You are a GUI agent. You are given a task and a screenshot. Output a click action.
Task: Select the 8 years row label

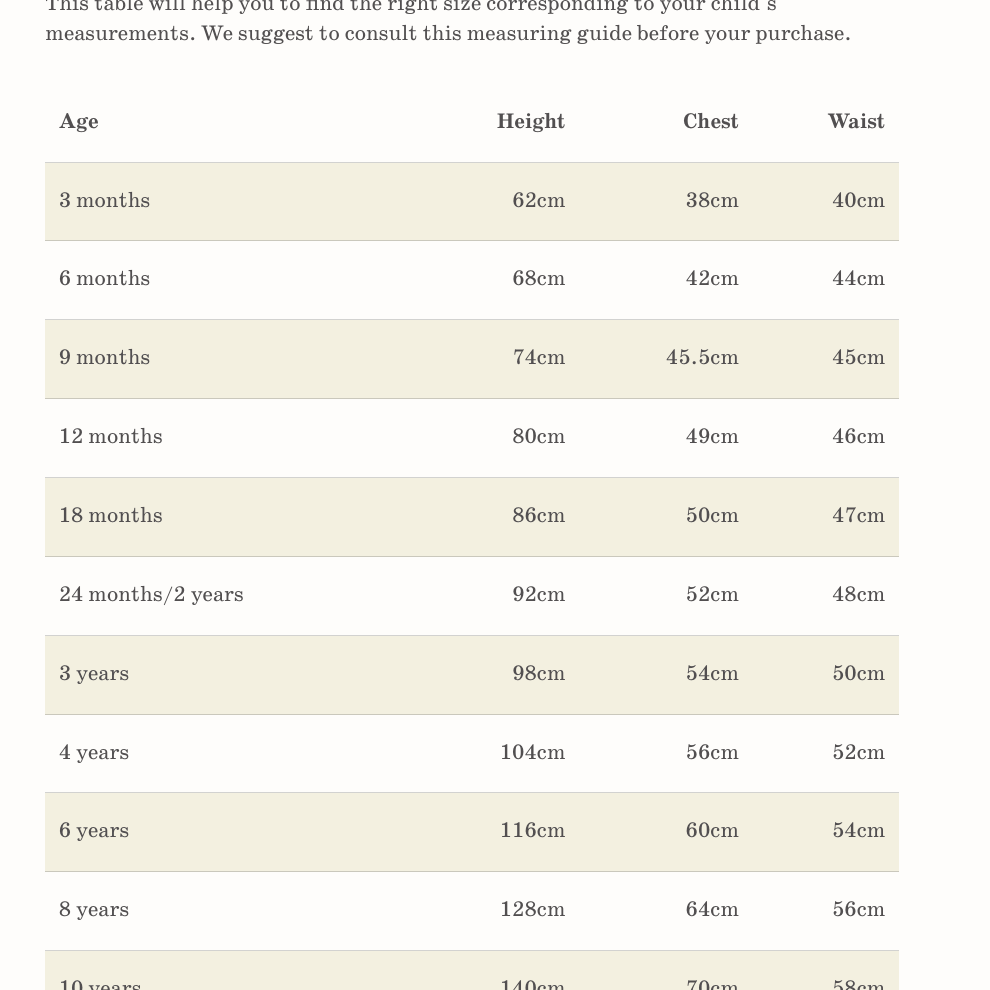(94, 909)
